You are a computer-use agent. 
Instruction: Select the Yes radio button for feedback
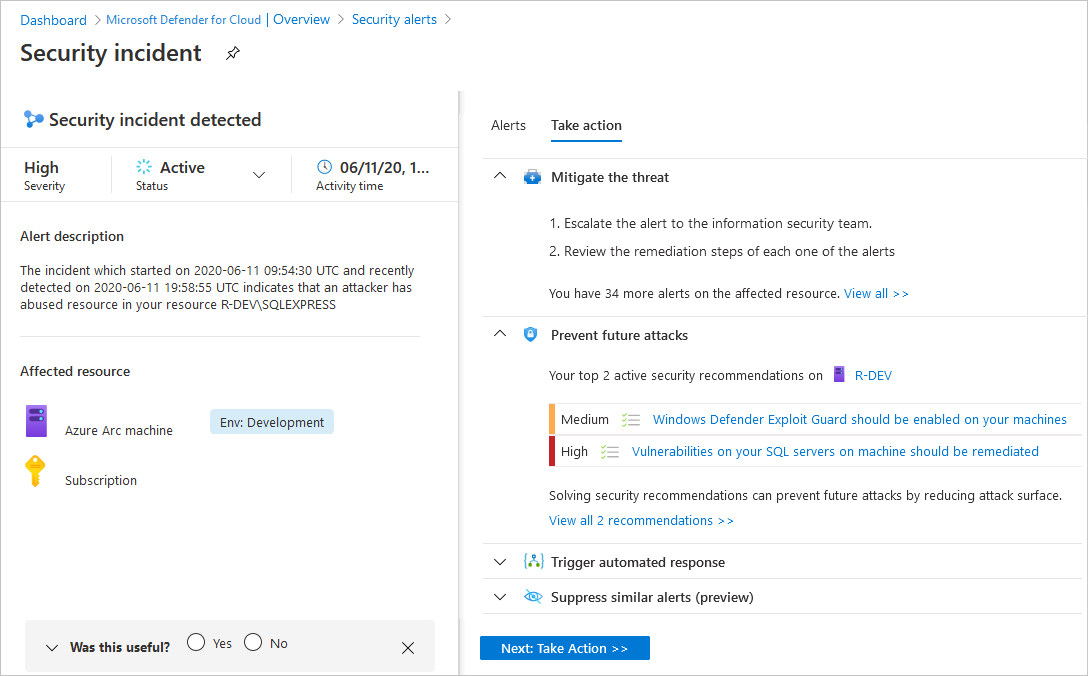pos(195,641)
